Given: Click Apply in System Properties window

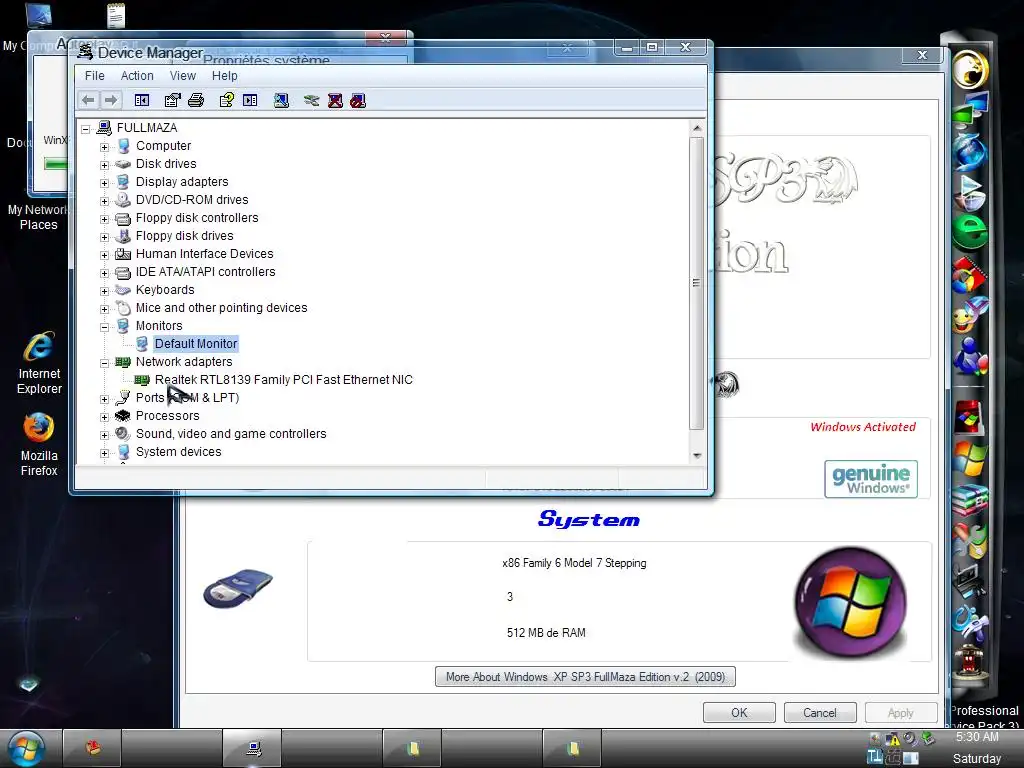Looking at the screenshot, I should click(x=901, y=712).
